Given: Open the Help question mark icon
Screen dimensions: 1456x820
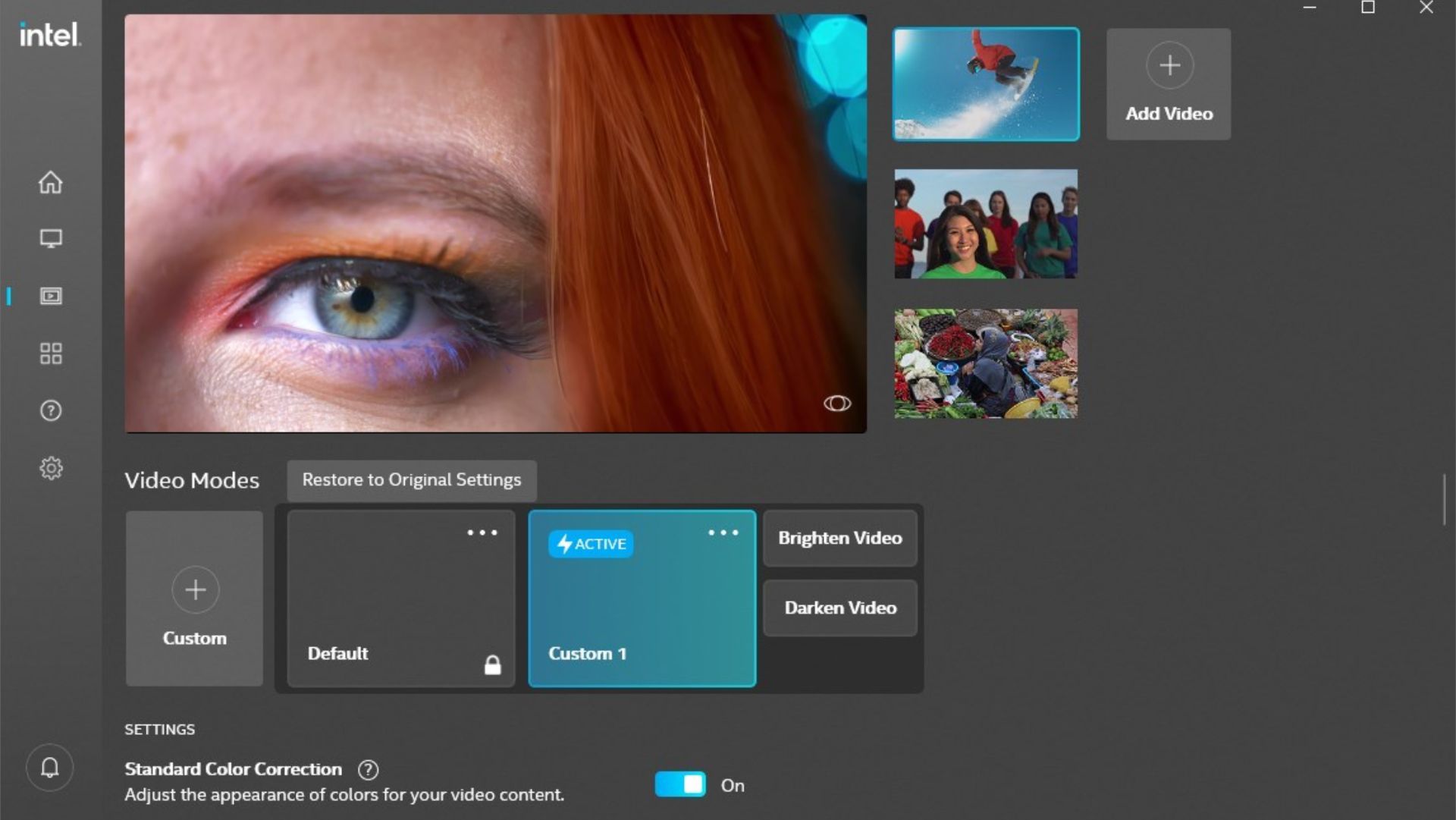Looking at the screenshot, I should point(50,410).
